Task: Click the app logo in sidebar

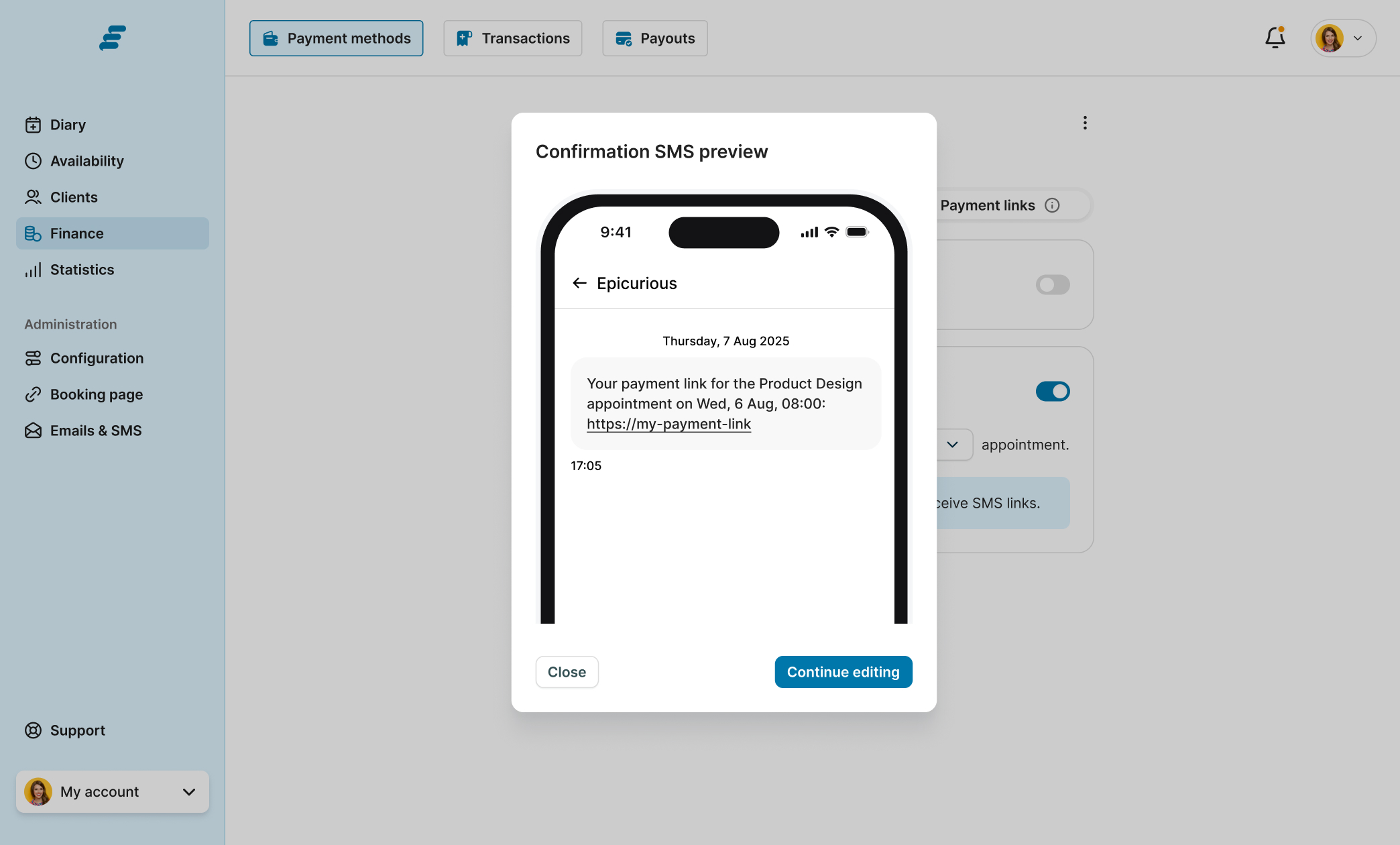Action: [112, 38]
